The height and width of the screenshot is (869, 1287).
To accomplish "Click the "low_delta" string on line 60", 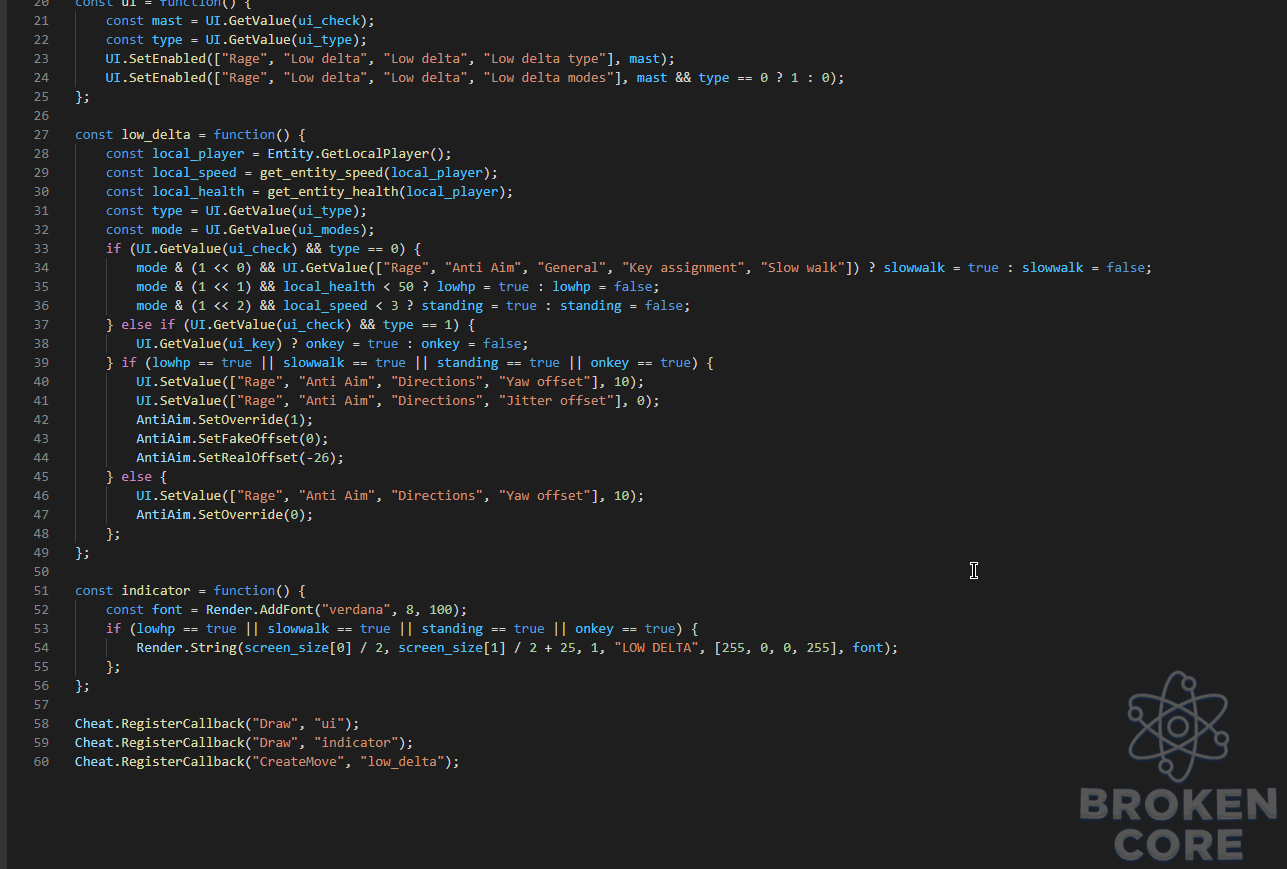I will click(x=402, y=762).
